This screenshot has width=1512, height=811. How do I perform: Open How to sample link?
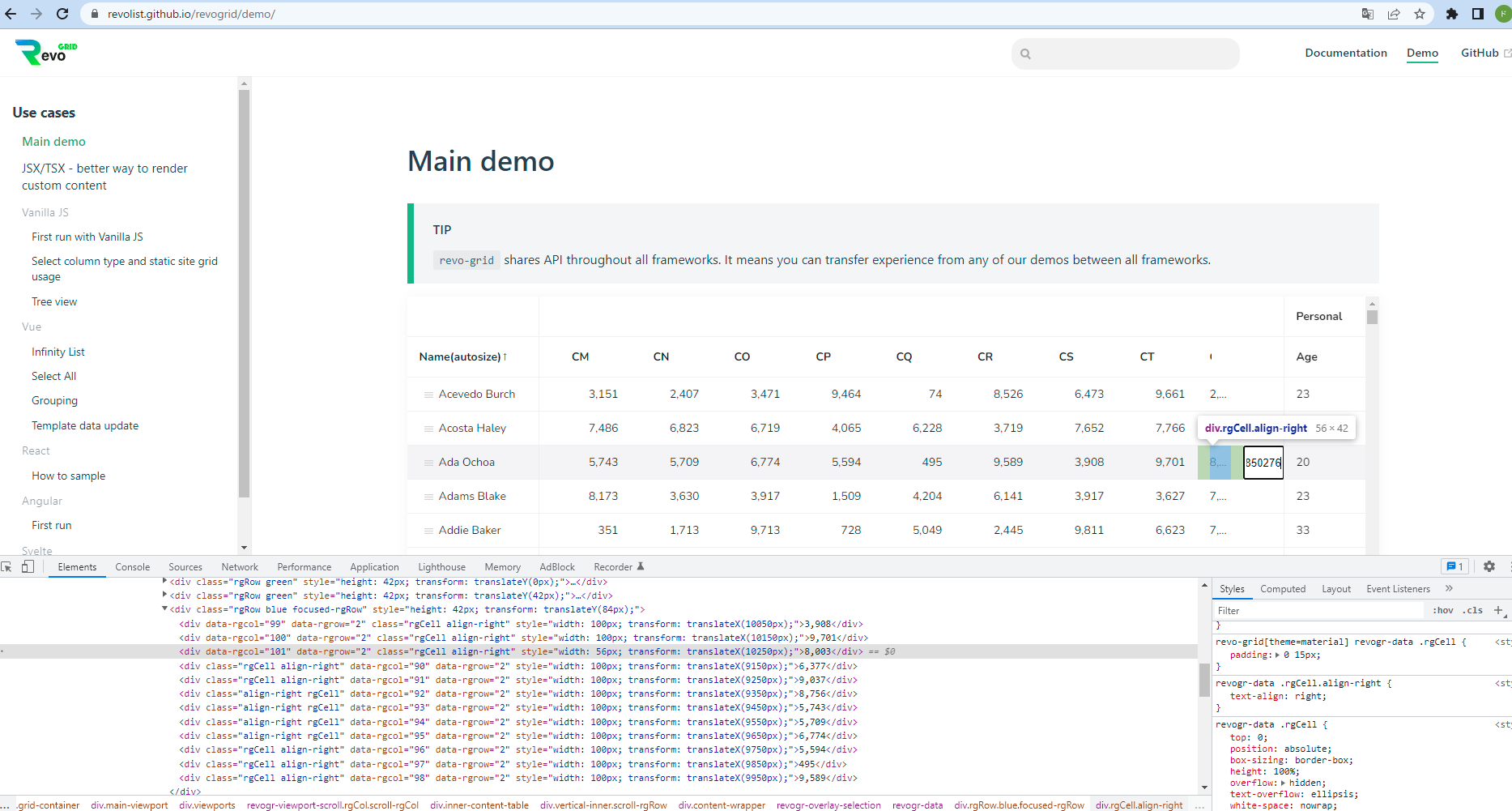69,476
